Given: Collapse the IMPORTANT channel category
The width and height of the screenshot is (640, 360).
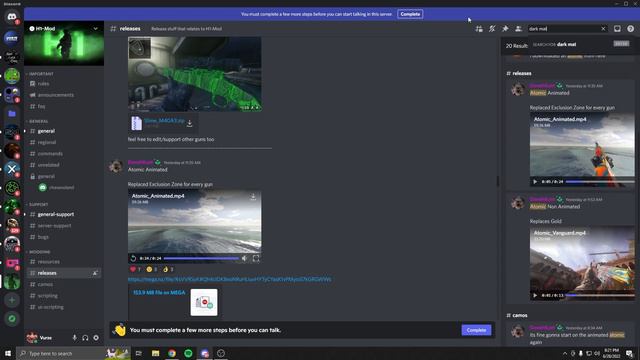Looking at the screenshot, I should point(41,74).
